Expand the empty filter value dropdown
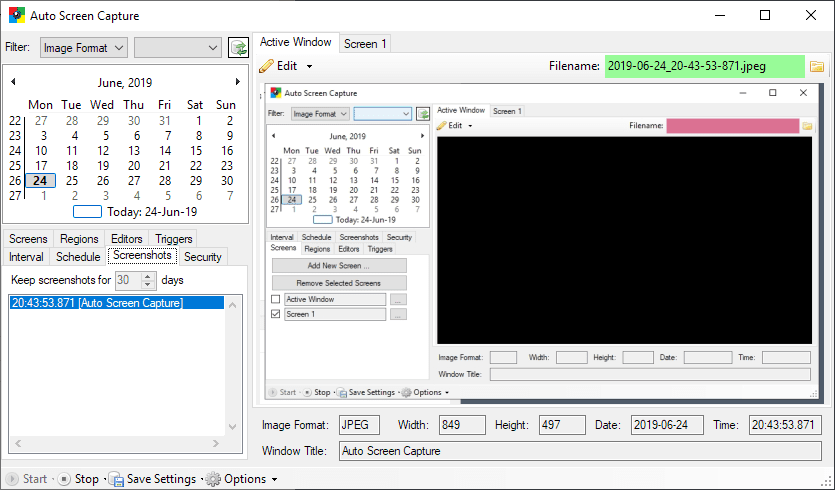Image resolution: width=835 pixels, height=490 pixels. (x=178, y=47)
